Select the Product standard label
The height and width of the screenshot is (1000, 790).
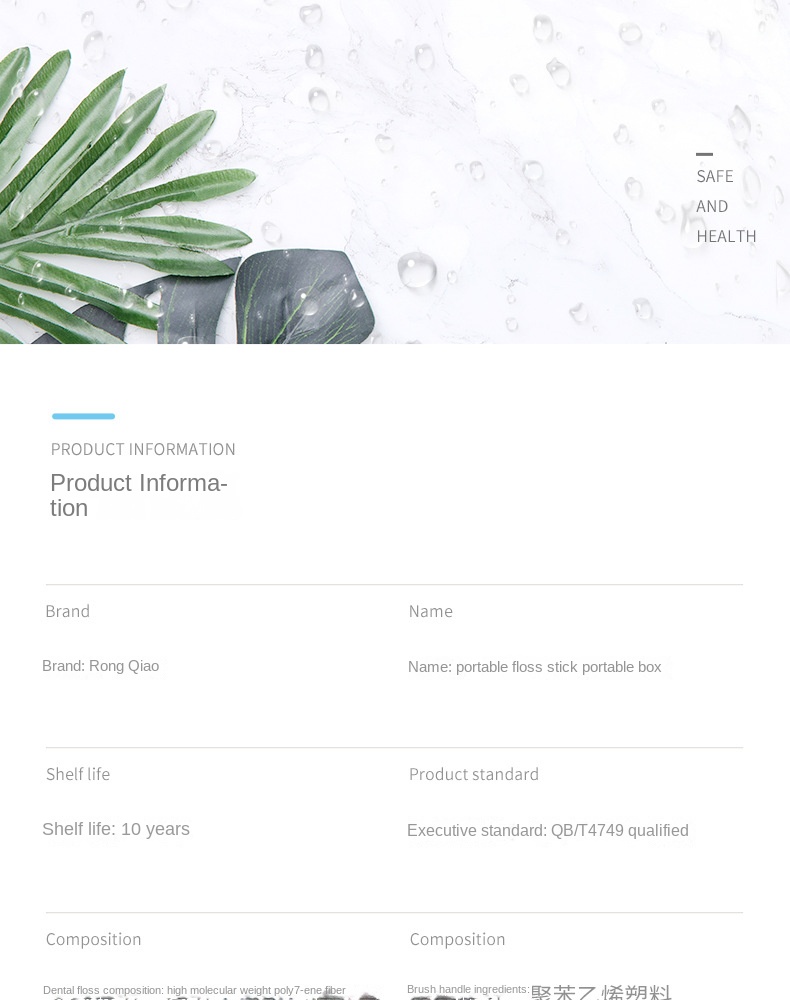point(474,774)
